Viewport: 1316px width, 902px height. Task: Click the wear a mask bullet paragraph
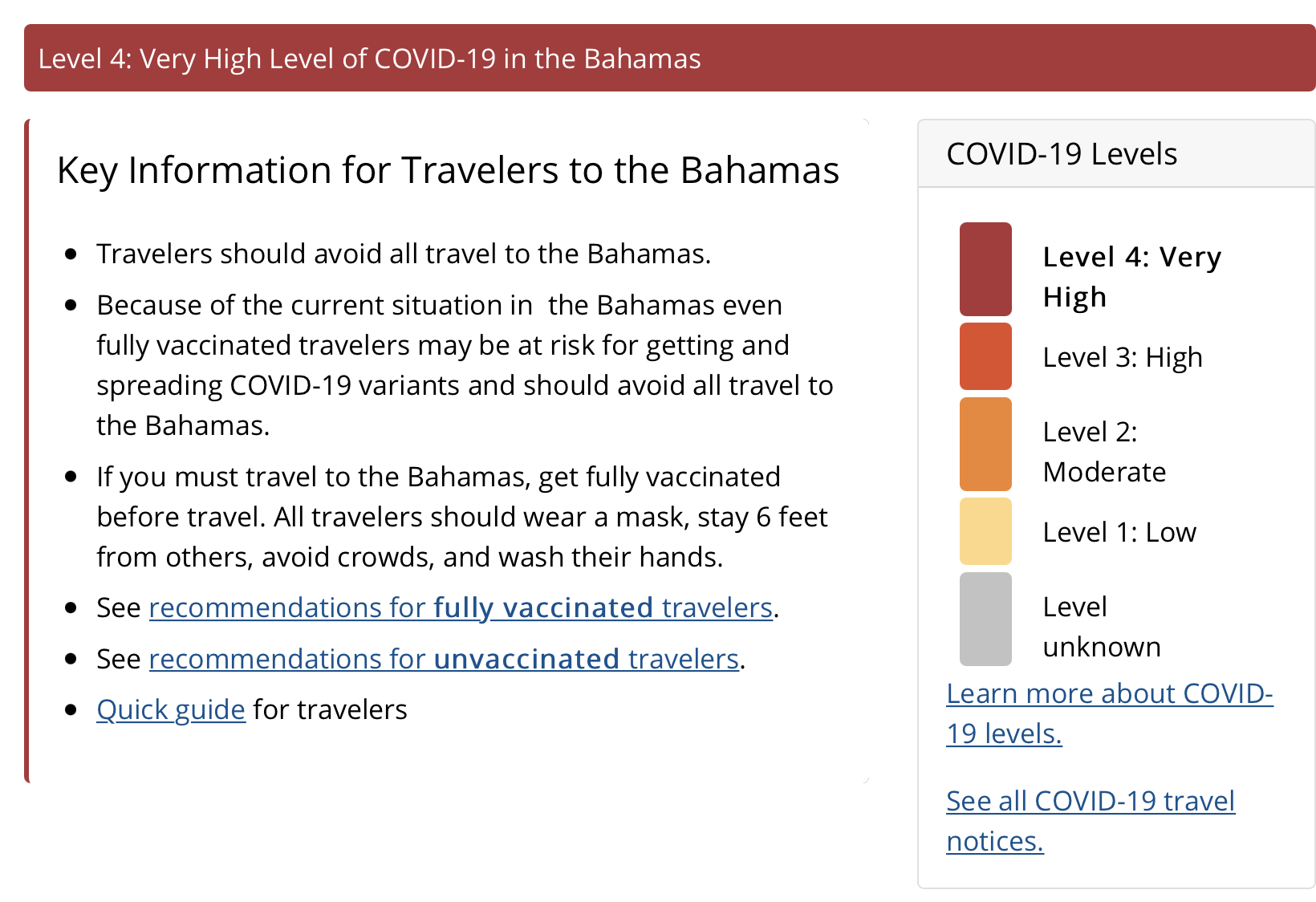(461, 517)
